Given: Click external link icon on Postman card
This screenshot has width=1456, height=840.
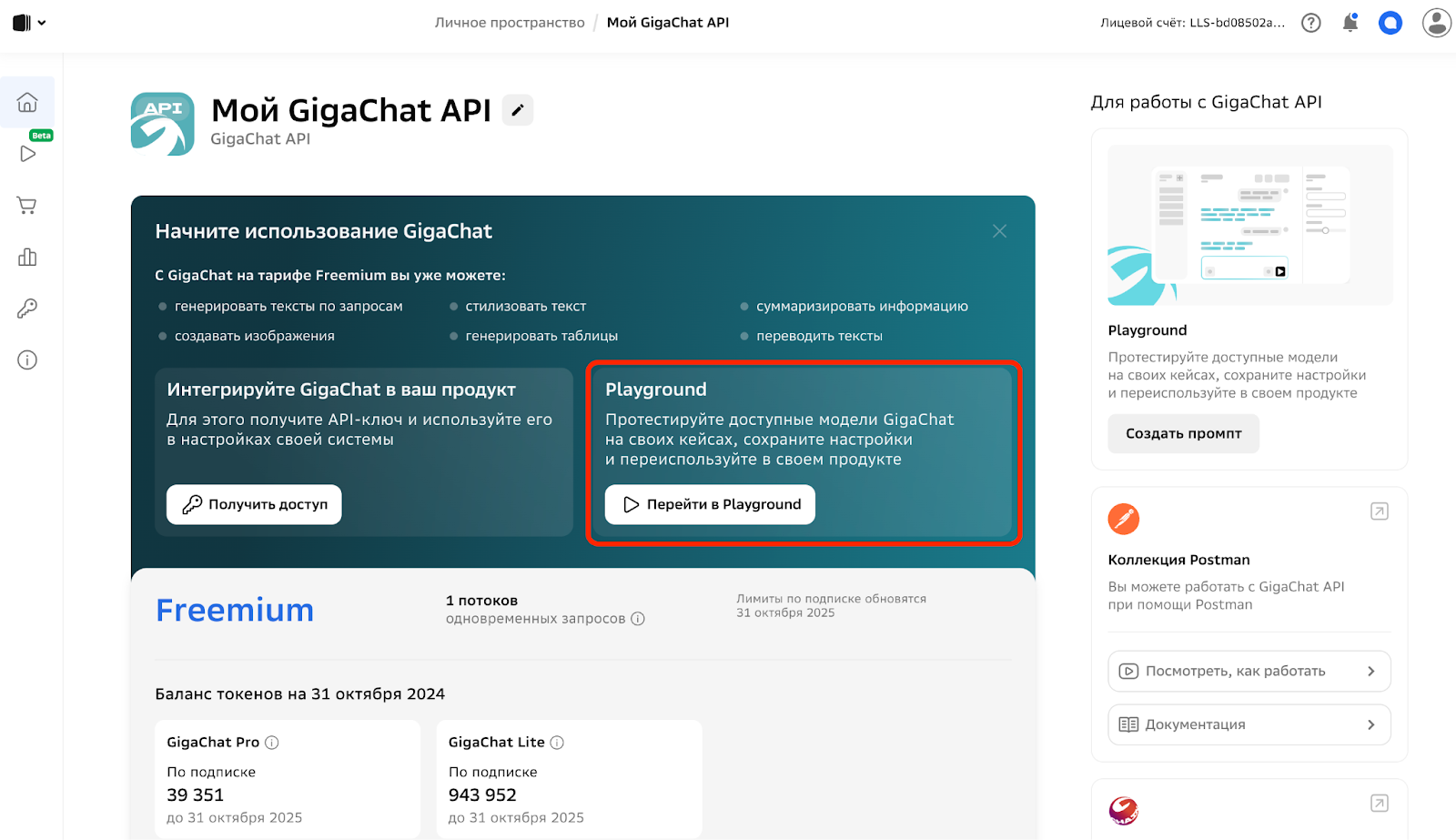Looking at the screenshot, I should click(1380, 511).
